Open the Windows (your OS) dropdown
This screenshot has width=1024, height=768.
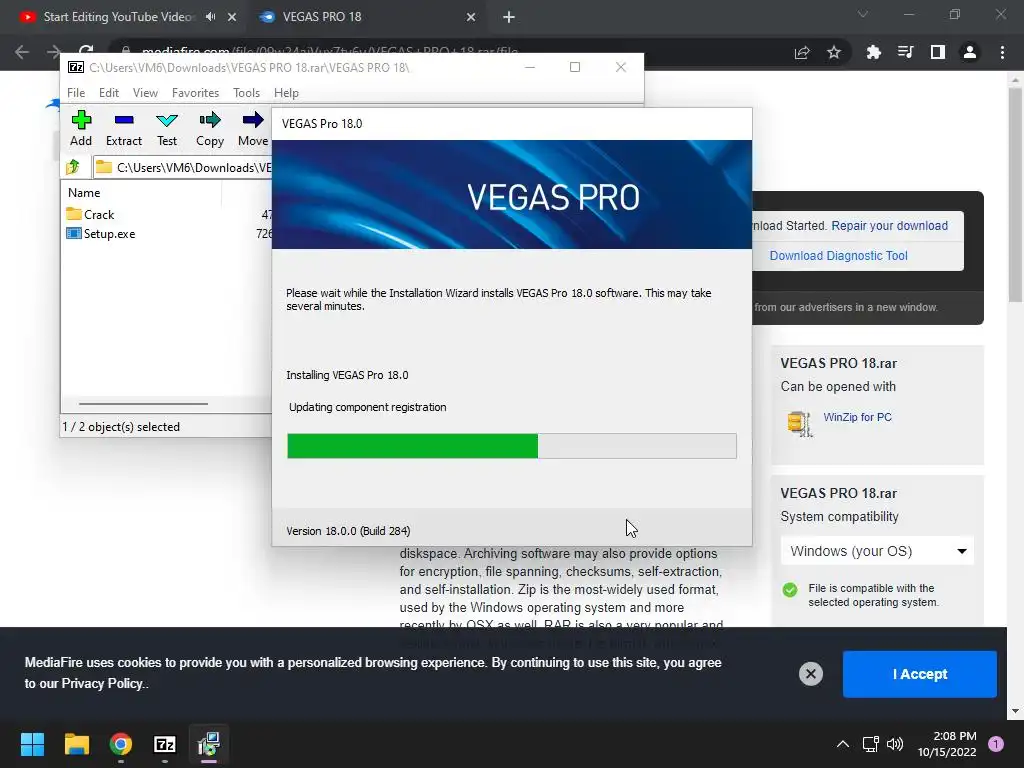click(877, 551)
